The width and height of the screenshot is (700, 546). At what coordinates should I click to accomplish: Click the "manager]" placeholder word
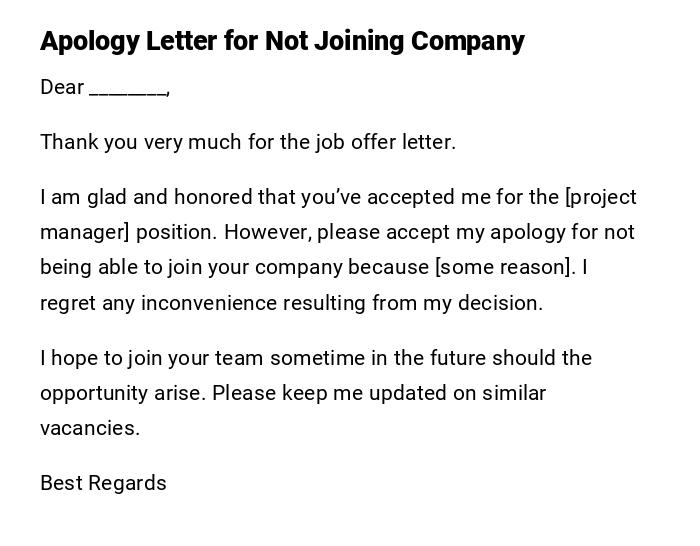(x=85, y=233)
